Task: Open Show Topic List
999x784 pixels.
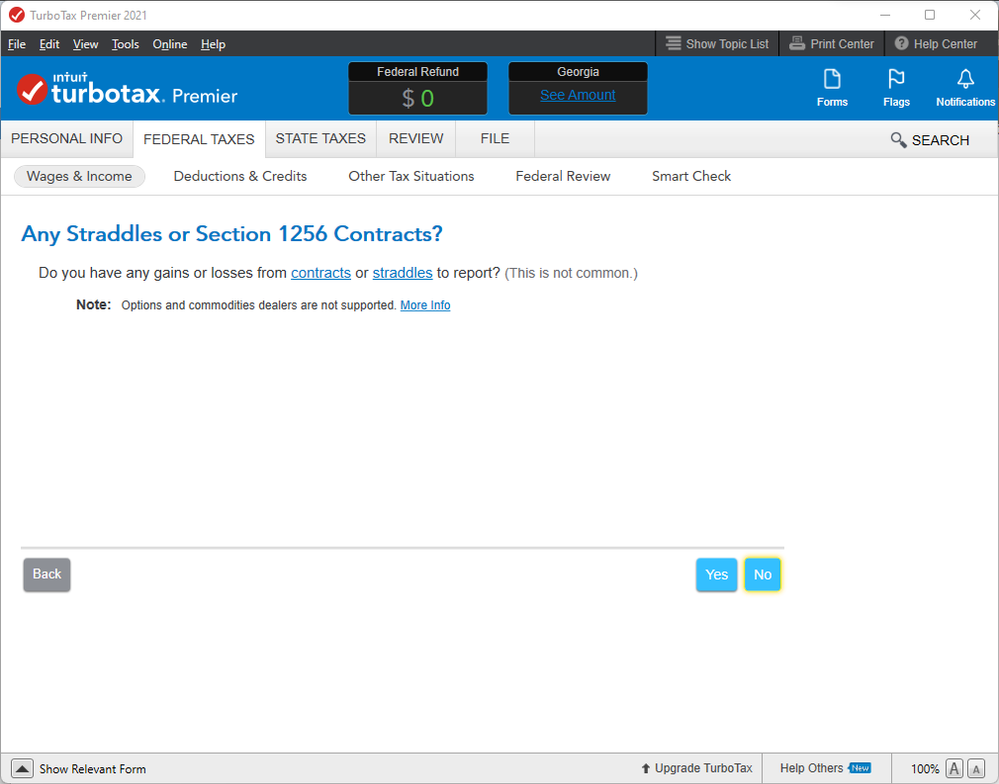Action: pyautogui.click(x=717, y=44)
